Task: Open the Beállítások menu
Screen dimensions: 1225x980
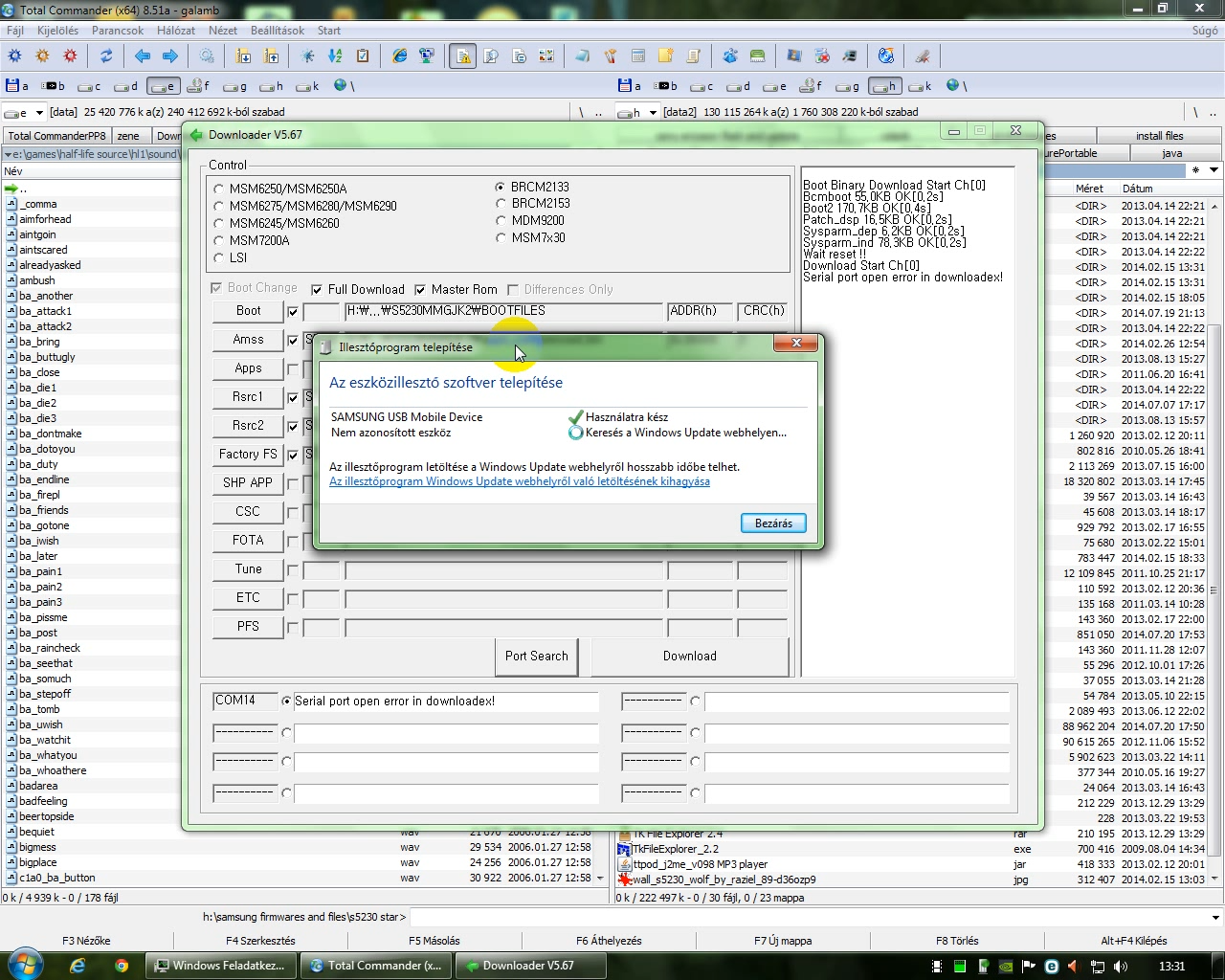Action: click(278, 31)
